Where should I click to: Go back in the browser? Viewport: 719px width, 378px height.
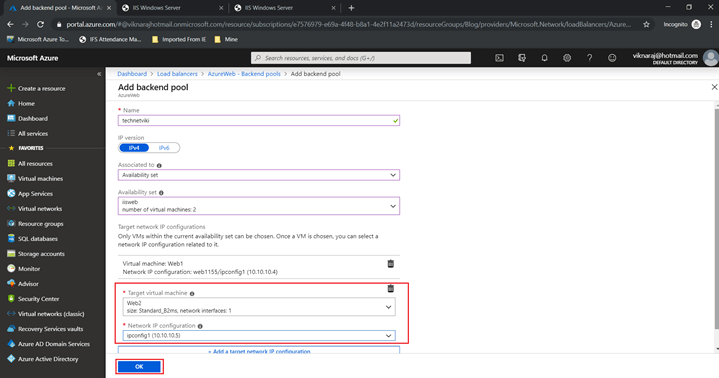[x=10, y=24]
